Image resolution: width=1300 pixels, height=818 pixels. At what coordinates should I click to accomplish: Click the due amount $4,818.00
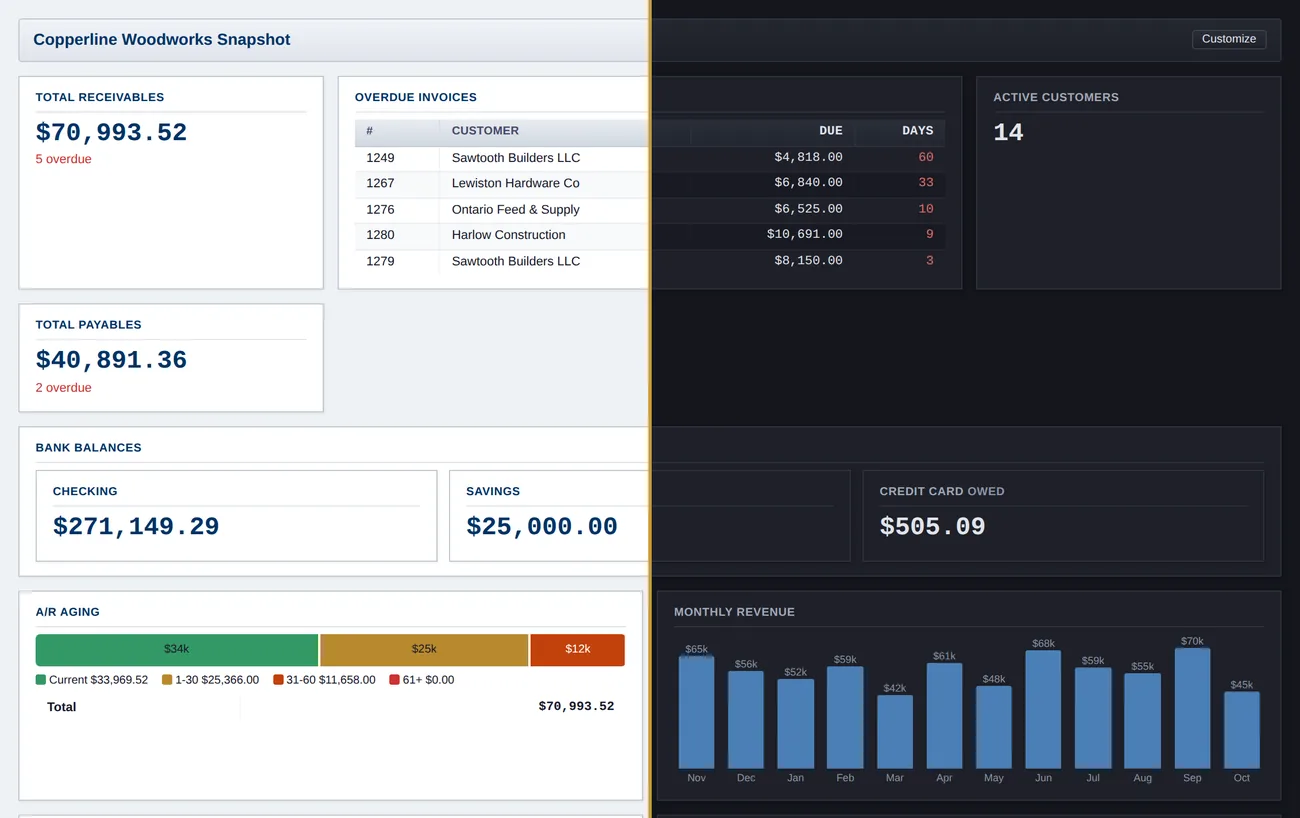808,157
